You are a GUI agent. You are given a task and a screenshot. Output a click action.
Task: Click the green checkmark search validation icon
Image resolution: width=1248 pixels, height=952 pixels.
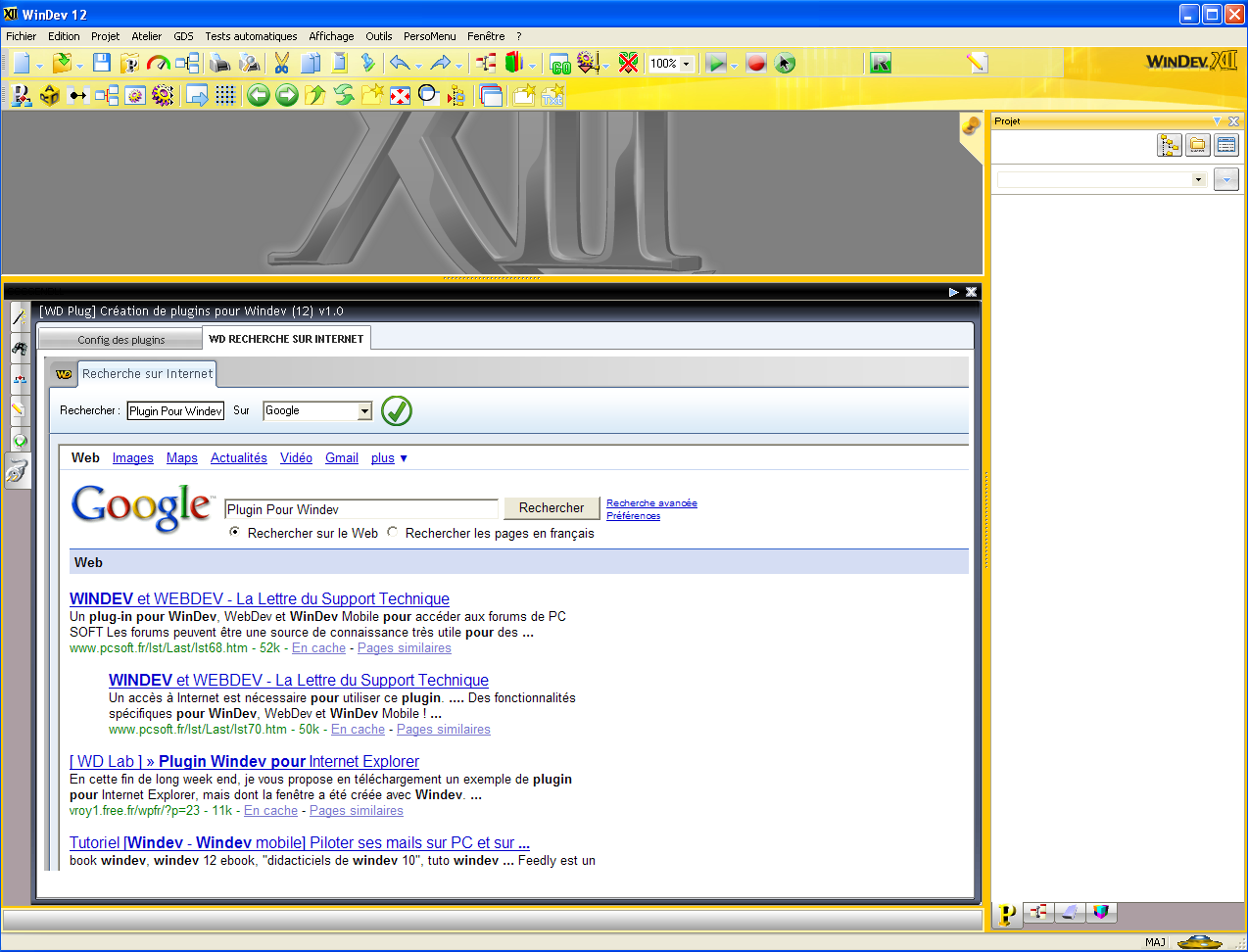(397, 411)
